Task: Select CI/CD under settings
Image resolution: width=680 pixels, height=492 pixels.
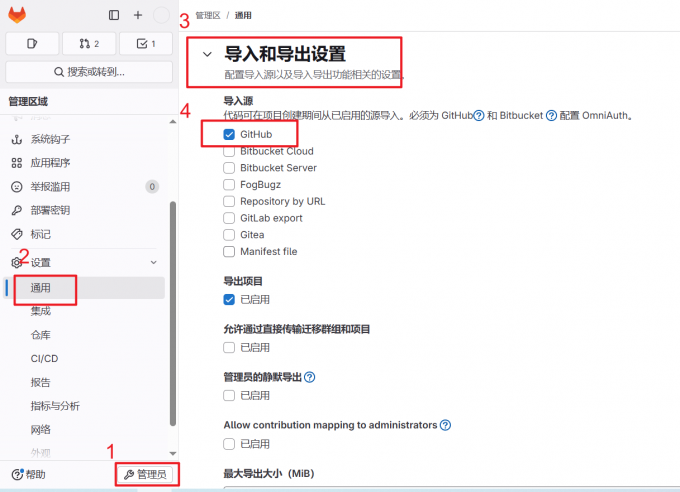Action: click(x=44, y=359)
